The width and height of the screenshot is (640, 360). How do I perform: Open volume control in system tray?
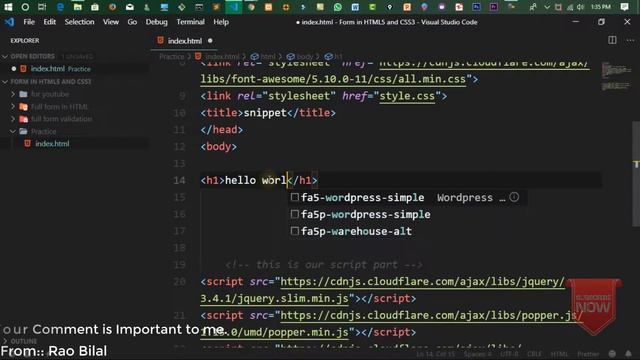point(580,7)
